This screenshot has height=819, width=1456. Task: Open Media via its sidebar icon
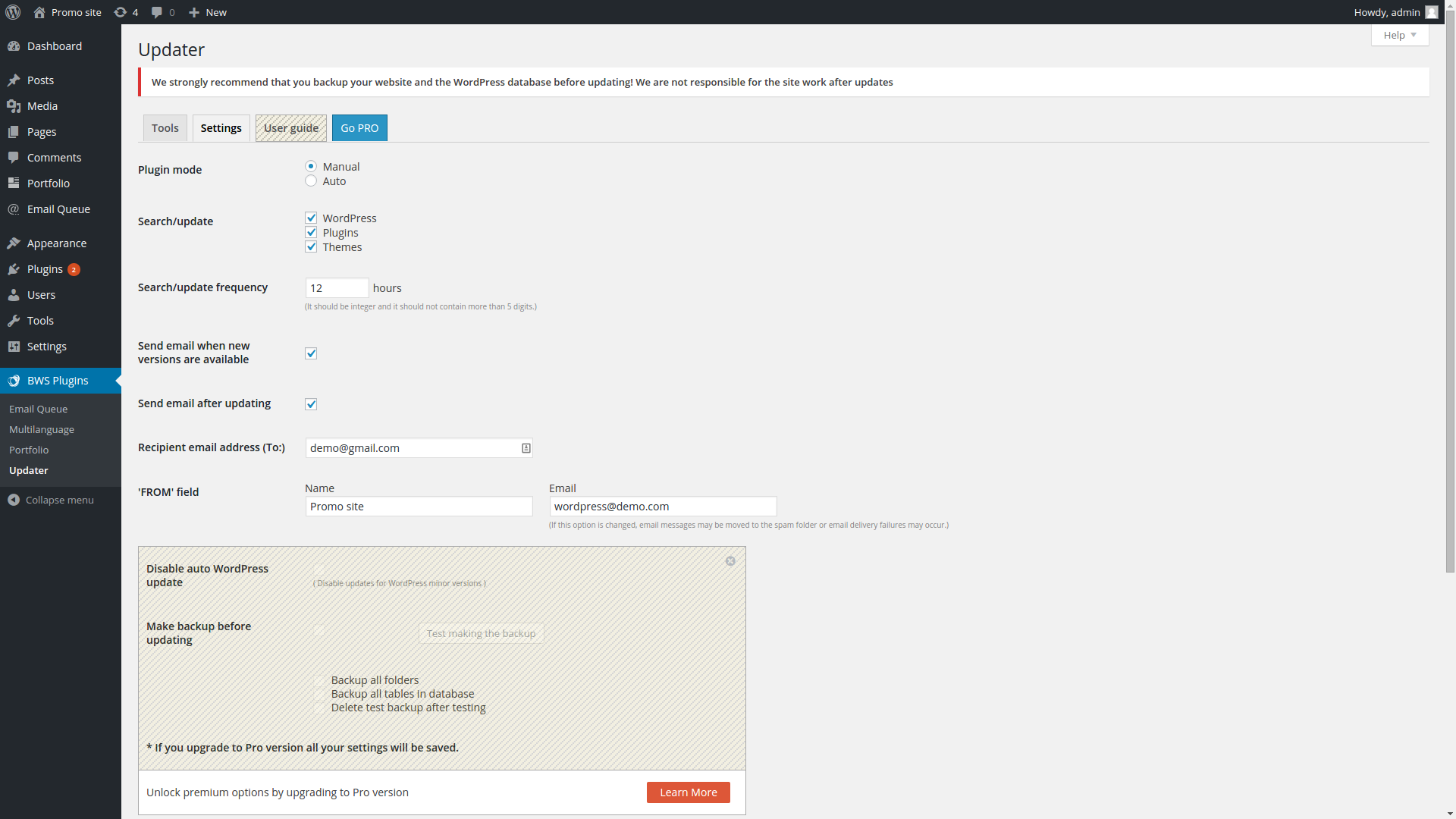pos(14,106)
